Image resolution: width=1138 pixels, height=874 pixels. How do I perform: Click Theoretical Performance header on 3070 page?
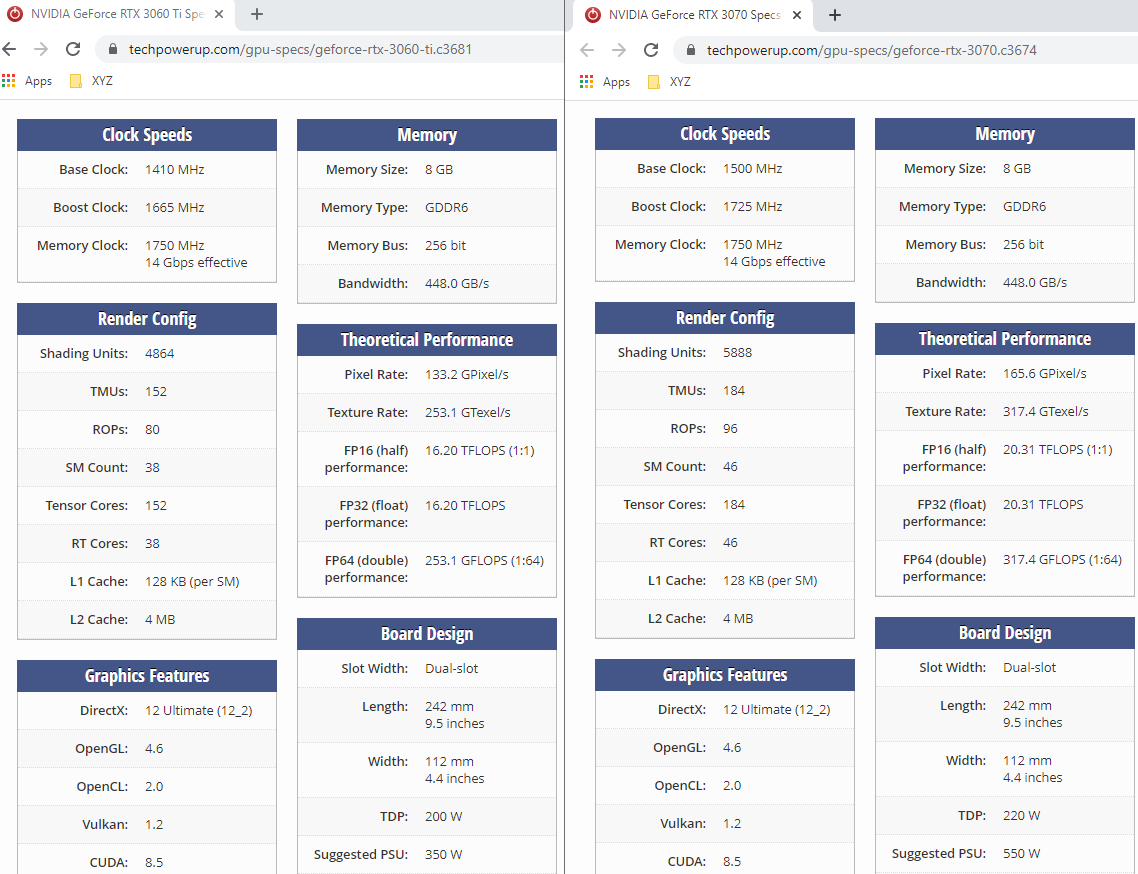pos(1004,339)
